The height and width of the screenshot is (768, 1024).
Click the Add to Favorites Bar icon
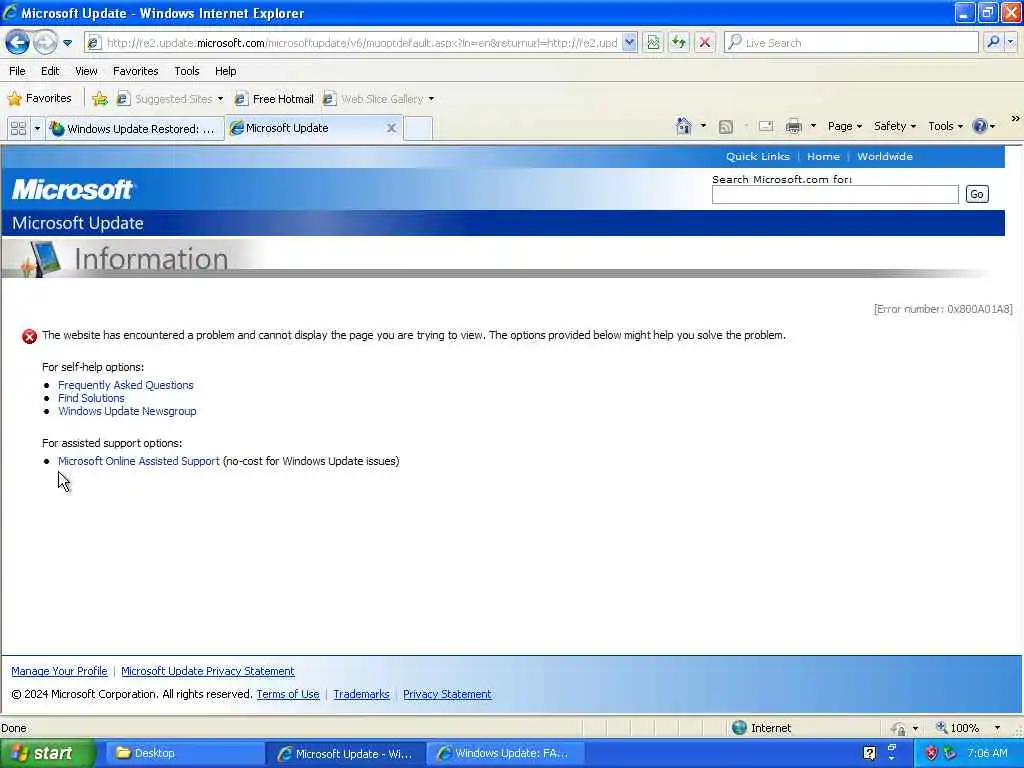100,99
